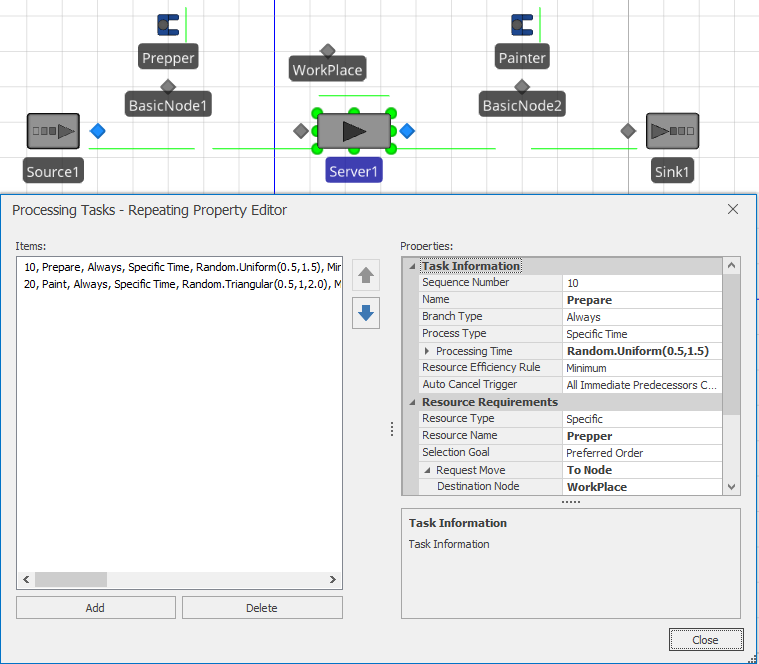Add a new processing task
This screenshot has width=759, height=664.
tap(96, 608)
